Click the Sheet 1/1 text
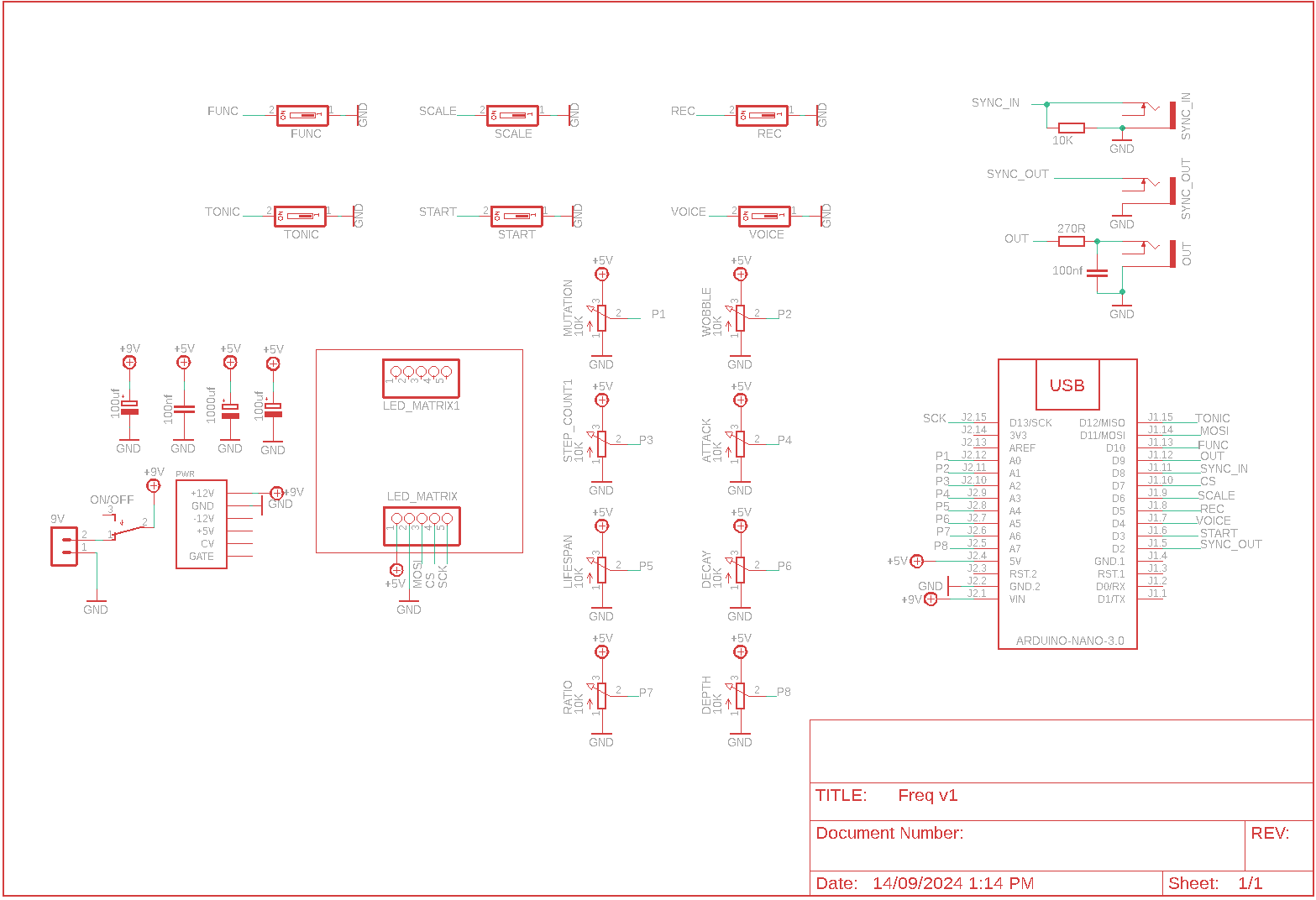The image size is (1316, 900). 1215,883
